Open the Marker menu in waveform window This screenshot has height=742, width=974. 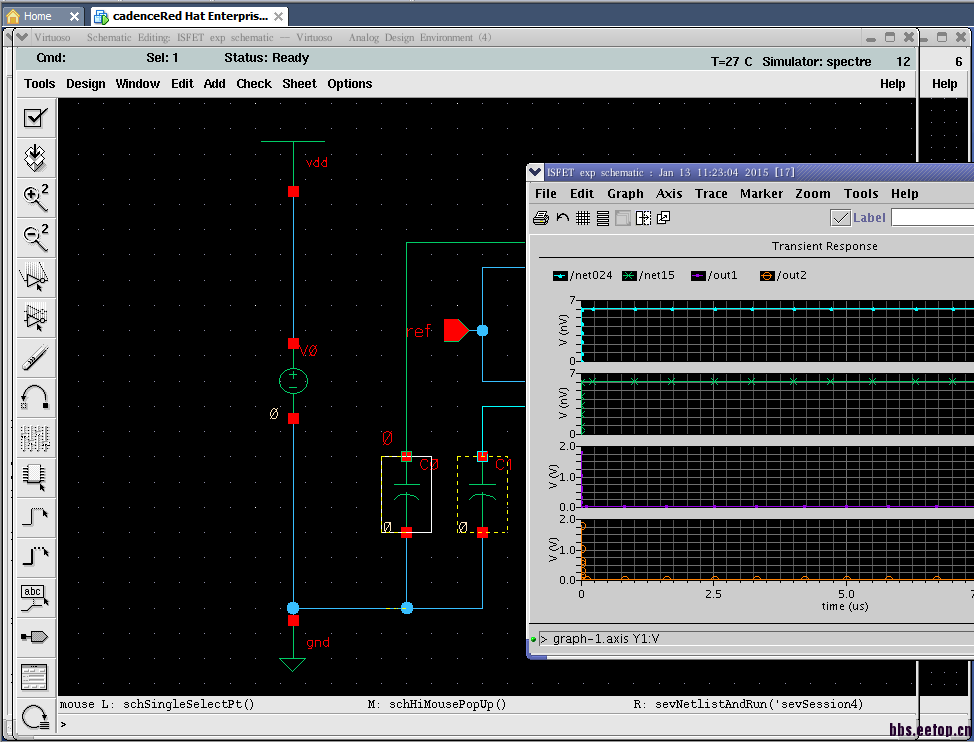coord(761,194)
